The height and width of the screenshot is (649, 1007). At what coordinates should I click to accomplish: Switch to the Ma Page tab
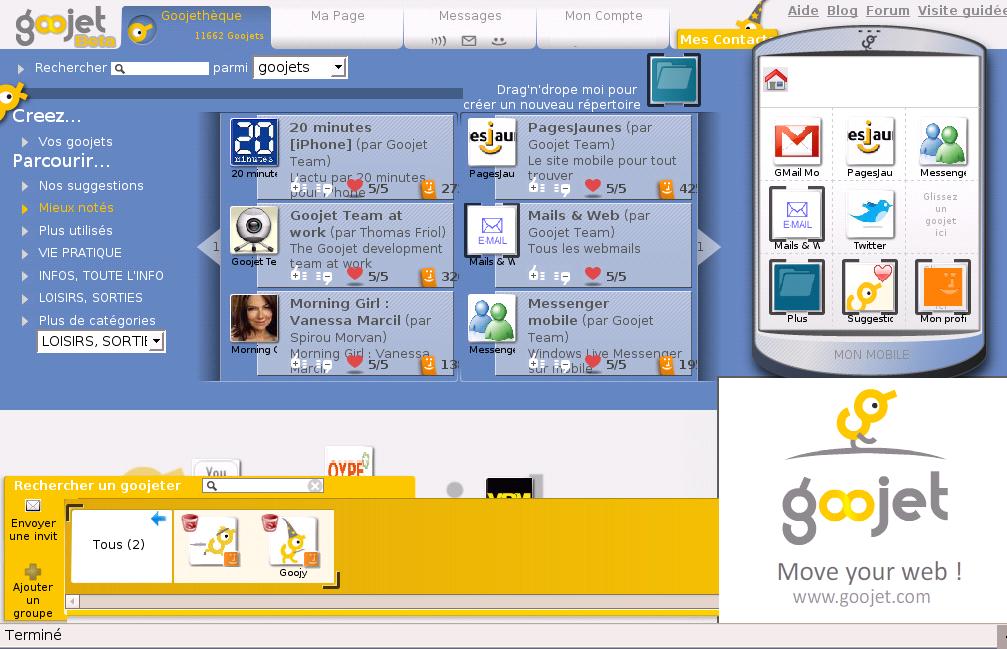click(337, 27)
